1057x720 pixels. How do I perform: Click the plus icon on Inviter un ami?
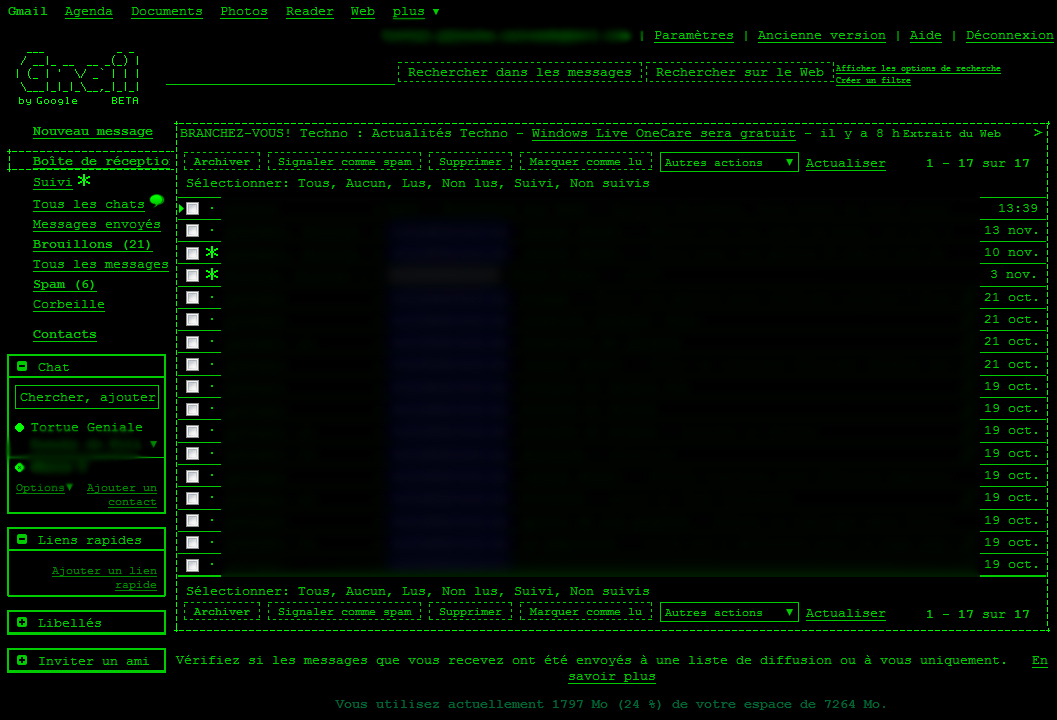(22, 661)
